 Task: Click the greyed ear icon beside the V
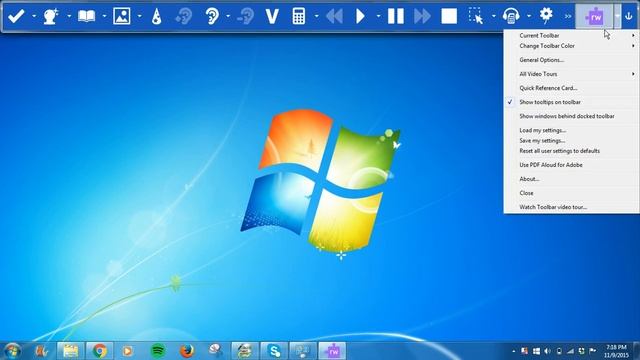click(x=246, y=16)
